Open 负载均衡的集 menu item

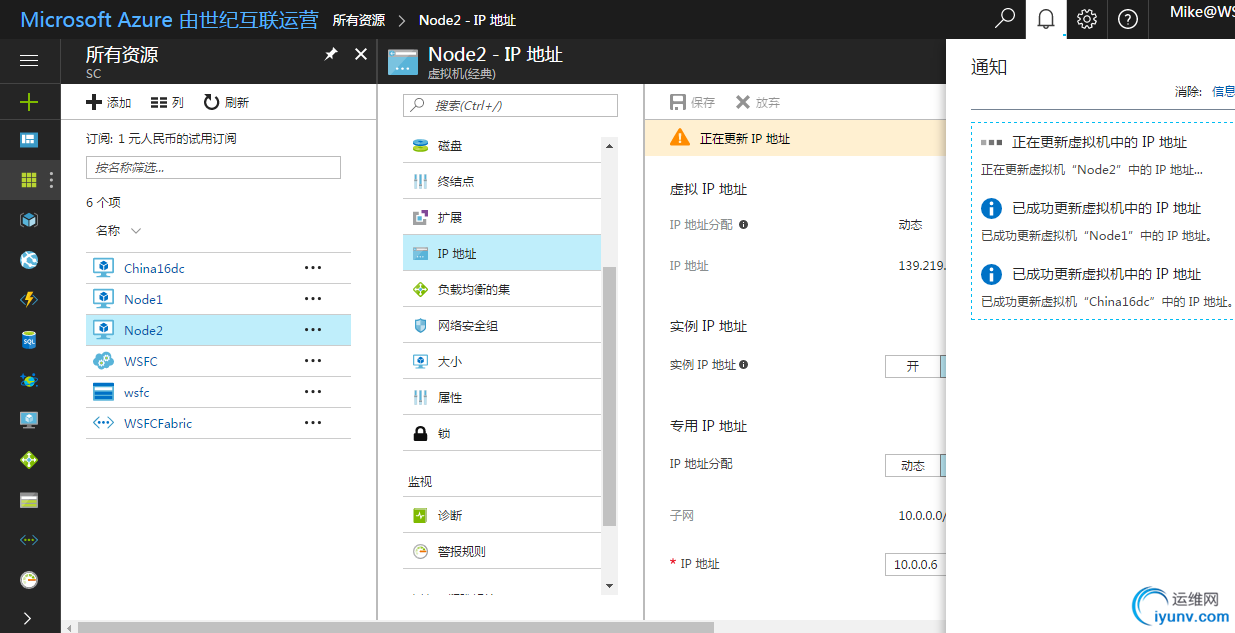pos(502,289)
